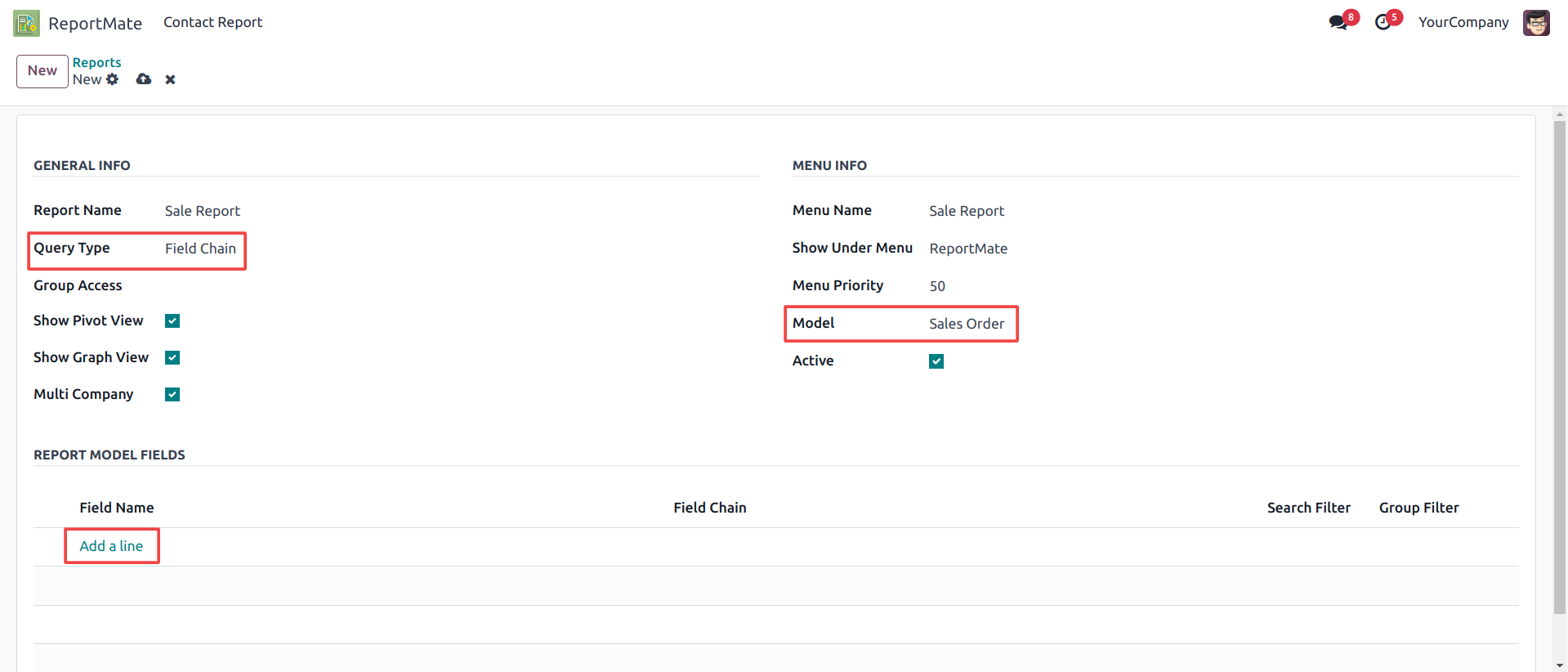Toggle the Show Graph View checkbox
Viewport: 1568px width, 672px height.
[172, 357]
